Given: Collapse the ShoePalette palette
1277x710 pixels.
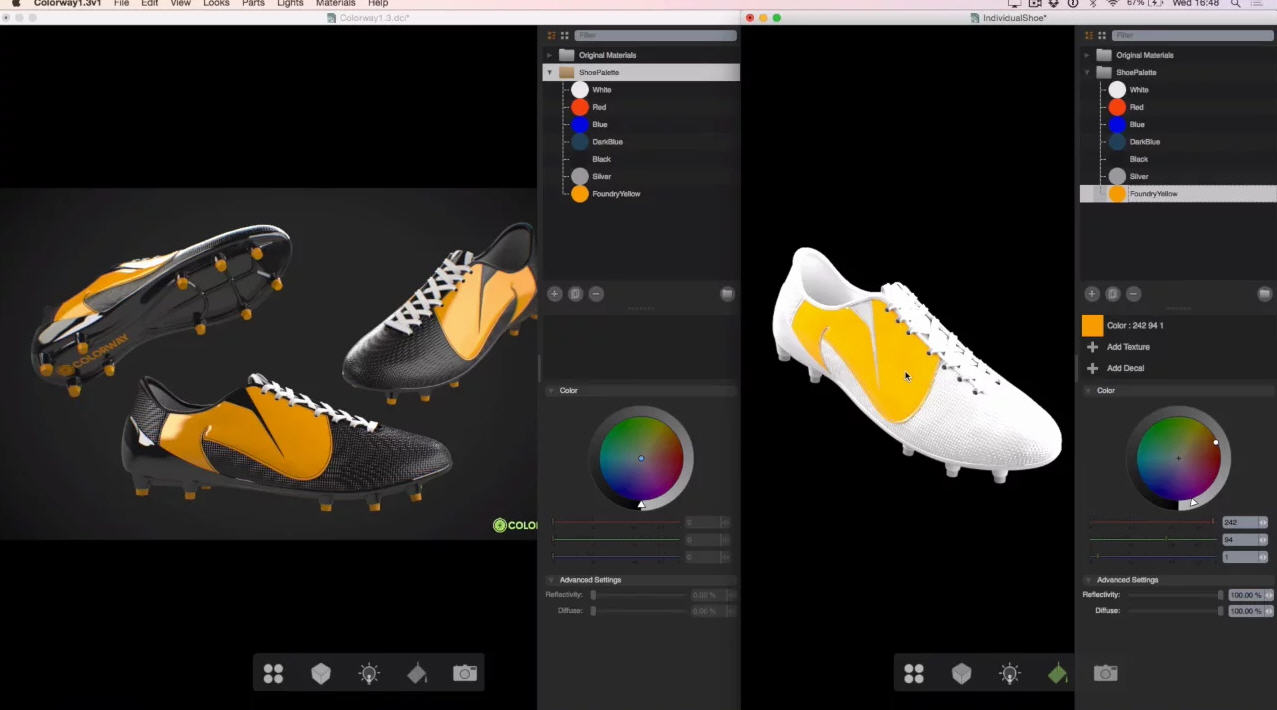Looking at the screenshot, I should pyautogui.click(x=549, y=72).
